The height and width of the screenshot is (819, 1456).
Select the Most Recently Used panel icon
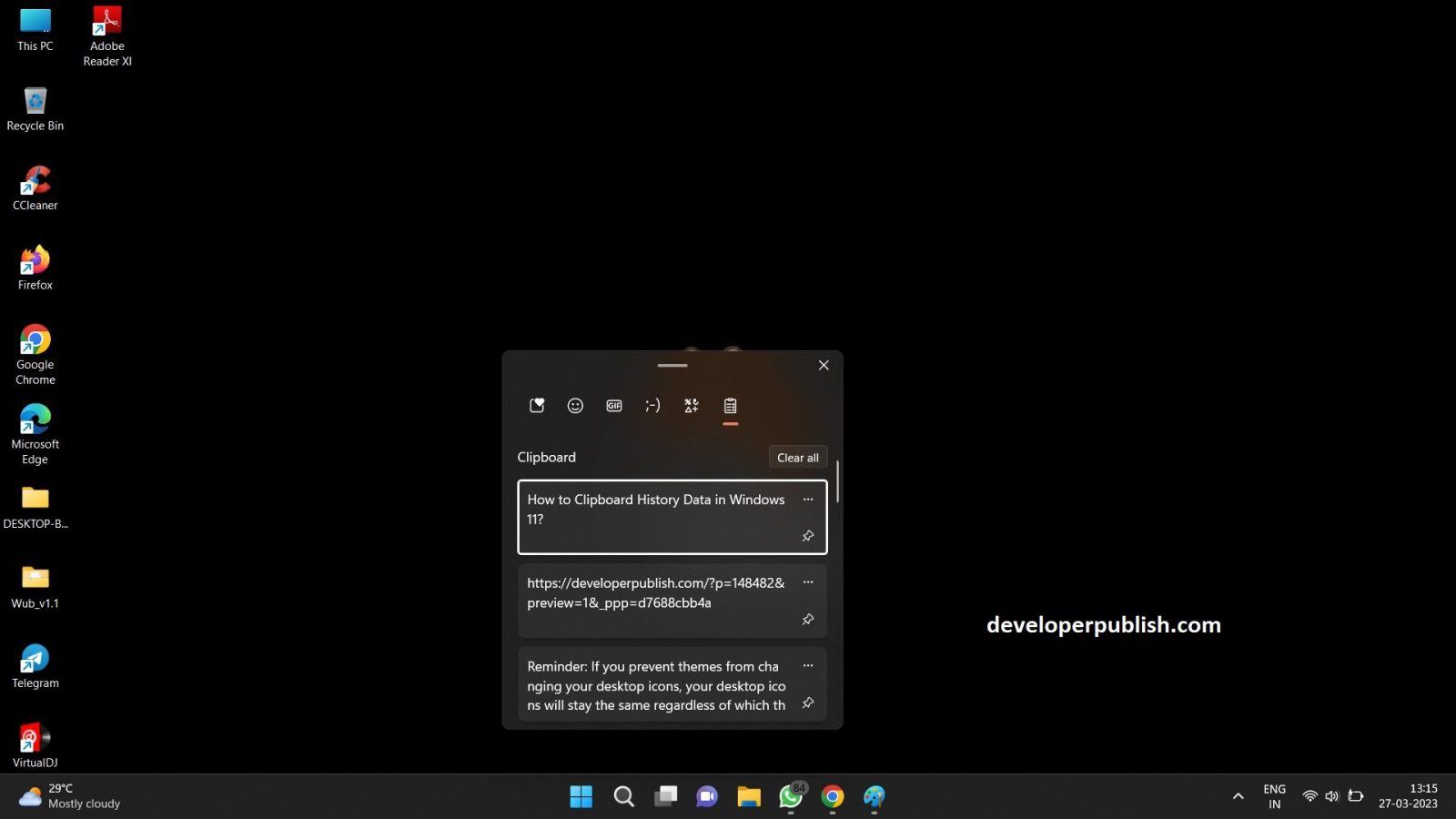click(x=536, y=405)
